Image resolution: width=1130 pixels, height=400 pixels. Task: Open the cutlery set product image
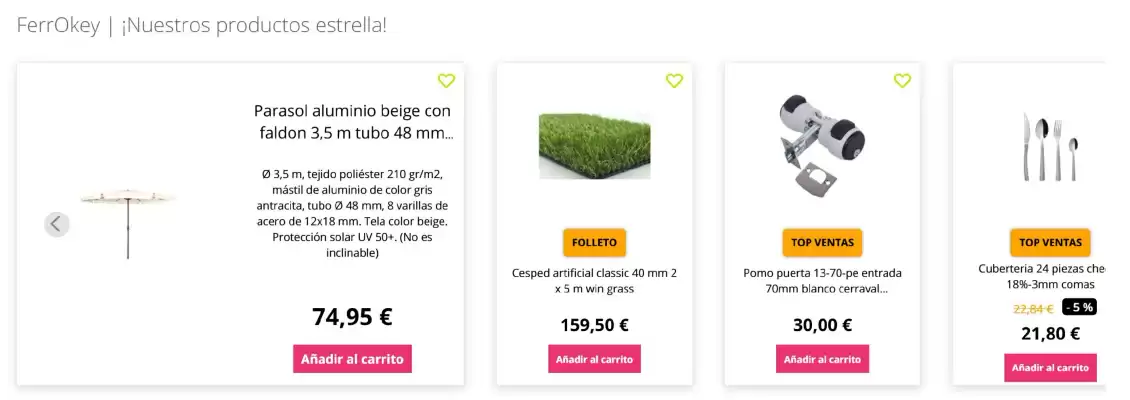click(1050, 147)
